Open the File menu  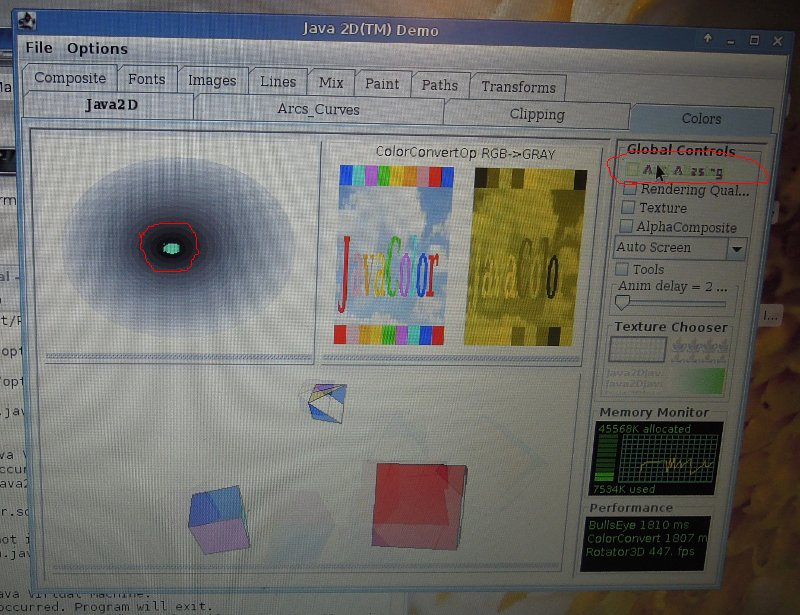39,48
